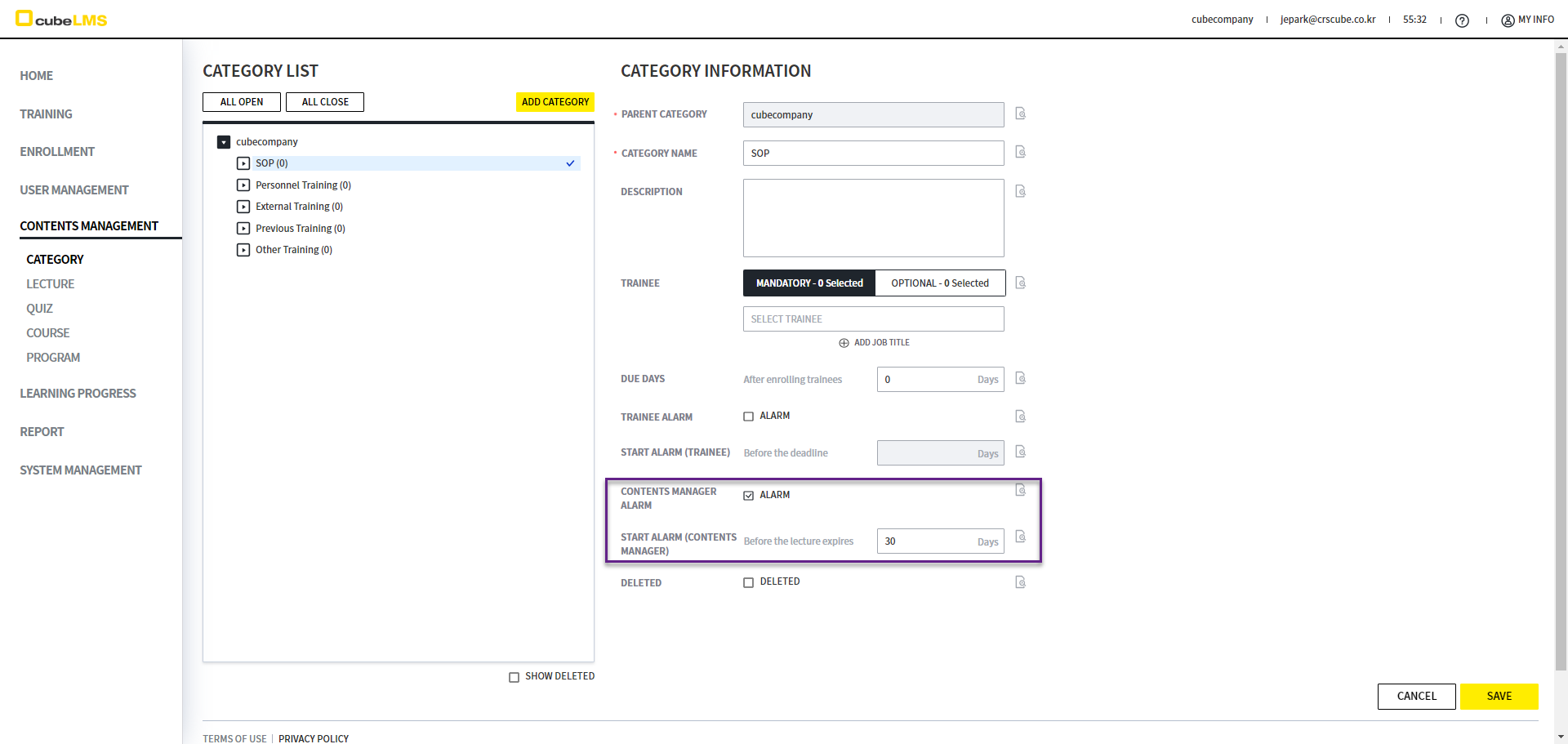Uncheck the Contents Manager Alarm checkbox

pyautogui.click(x=748, y=496)
